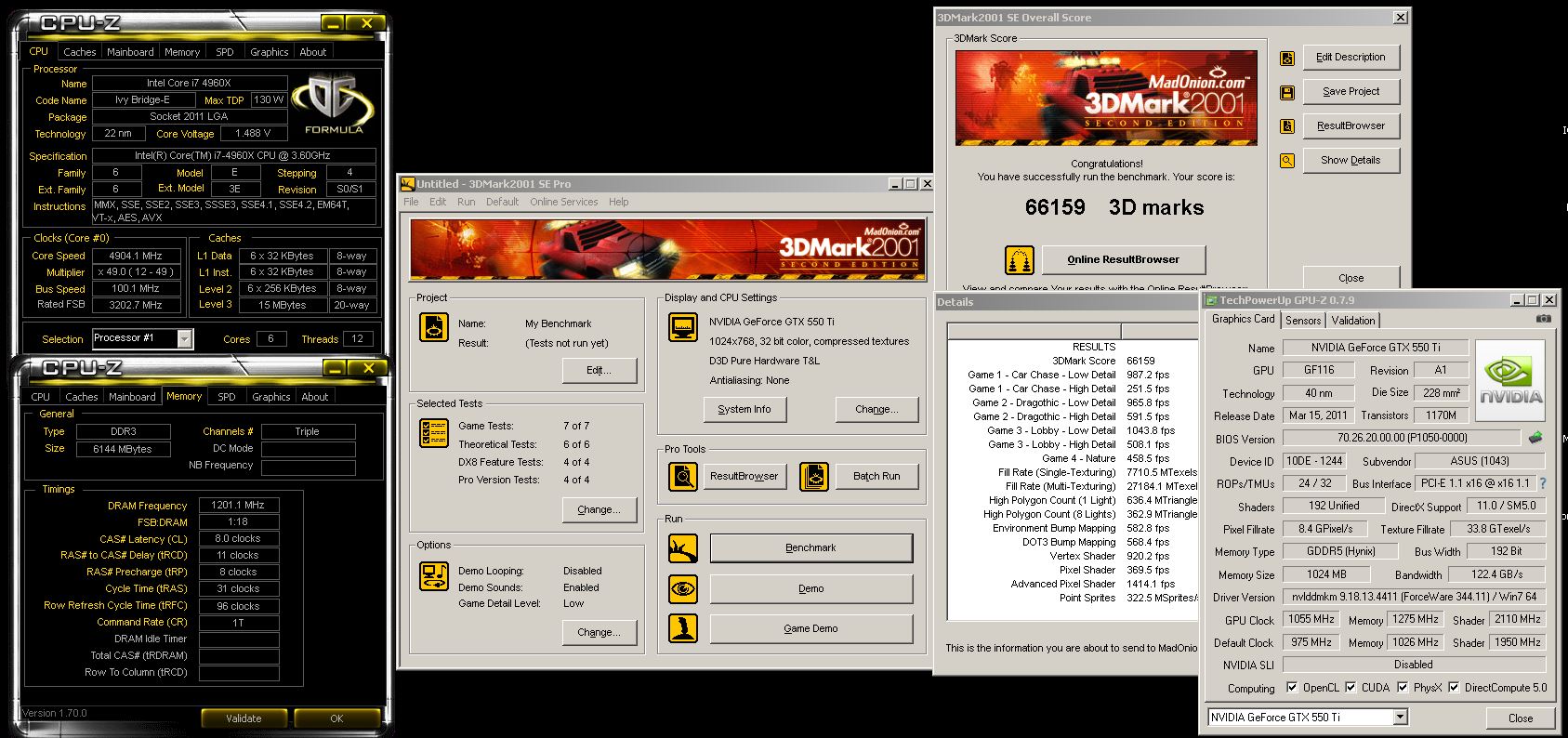Viewport: 1568px width, 738px height.
Task: Click the Show Details button
Action: [1351, 160]
